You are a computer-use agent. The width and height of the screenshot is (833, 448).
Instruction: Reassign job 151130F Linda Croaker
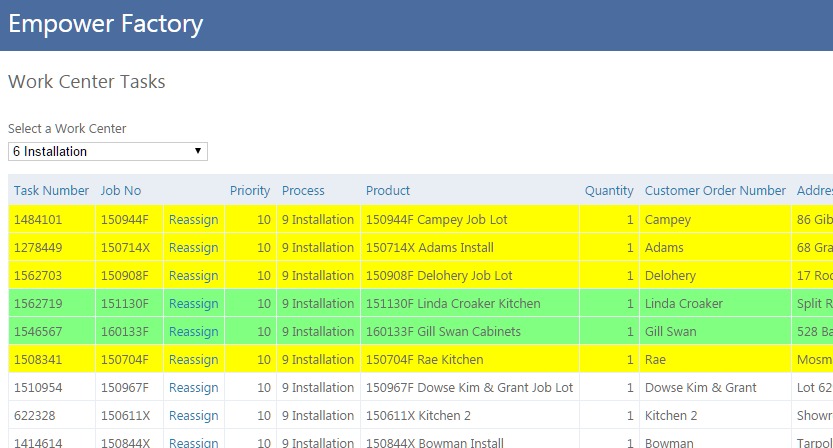pyautogui.click(x=193, y=304)
